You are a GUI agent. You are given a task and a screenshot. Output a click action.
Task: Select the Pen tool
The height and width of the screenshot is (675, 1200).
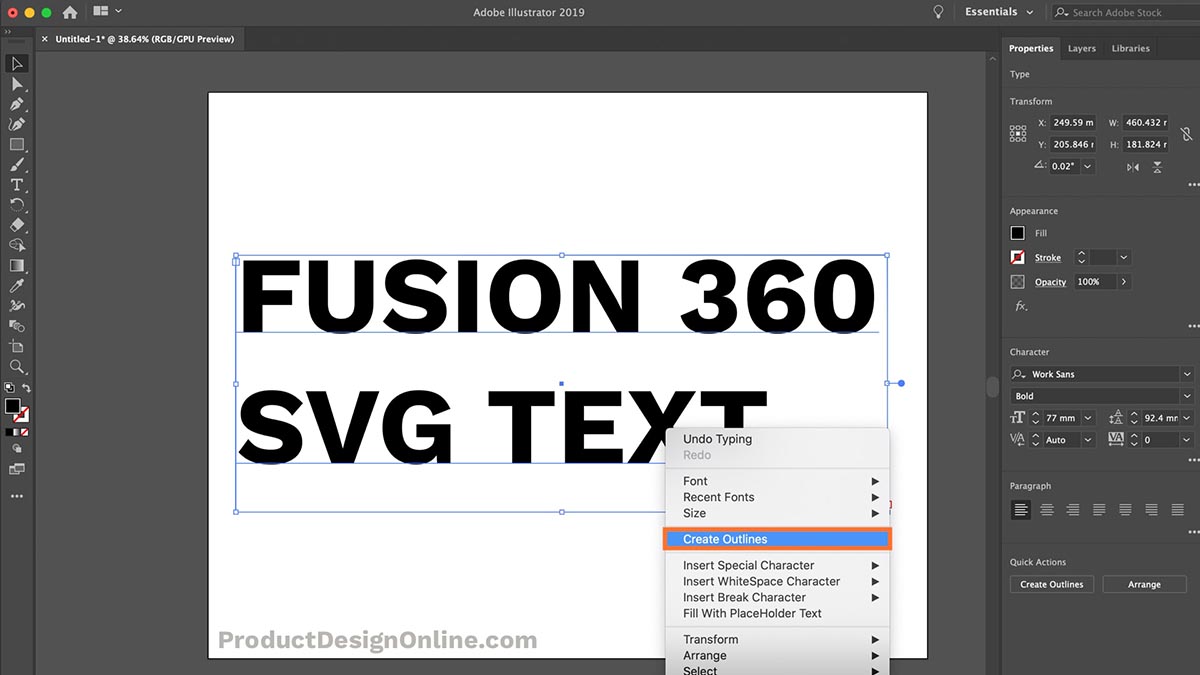pos(17,104)
